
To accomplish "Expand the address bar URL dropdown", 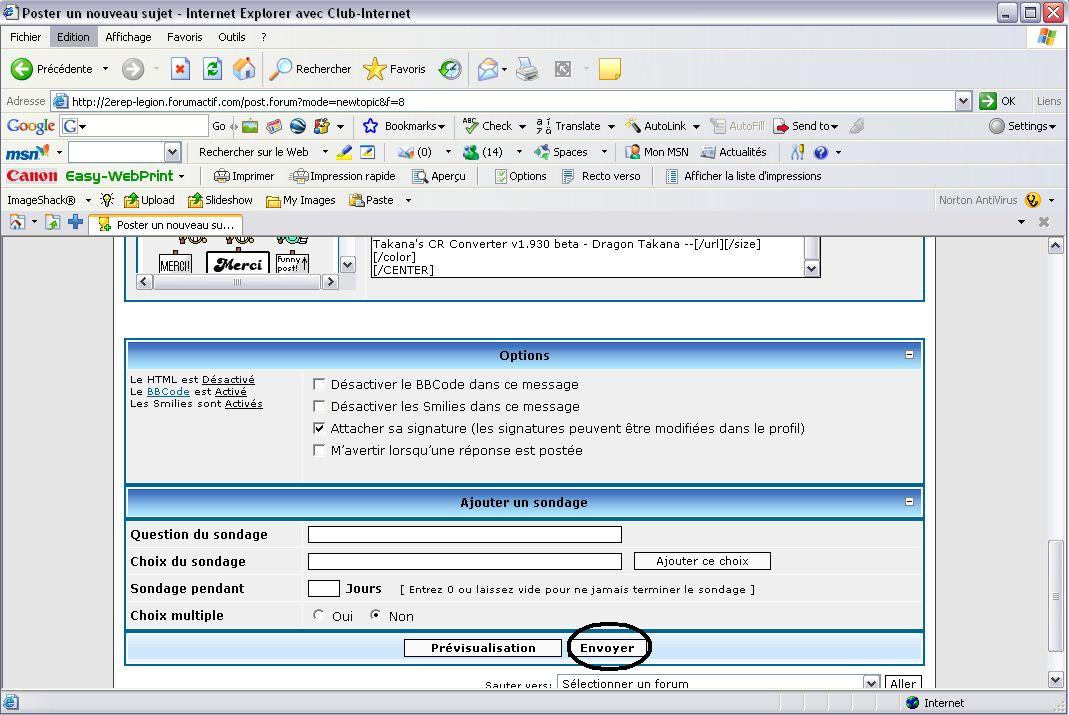I will pos(963,101).
